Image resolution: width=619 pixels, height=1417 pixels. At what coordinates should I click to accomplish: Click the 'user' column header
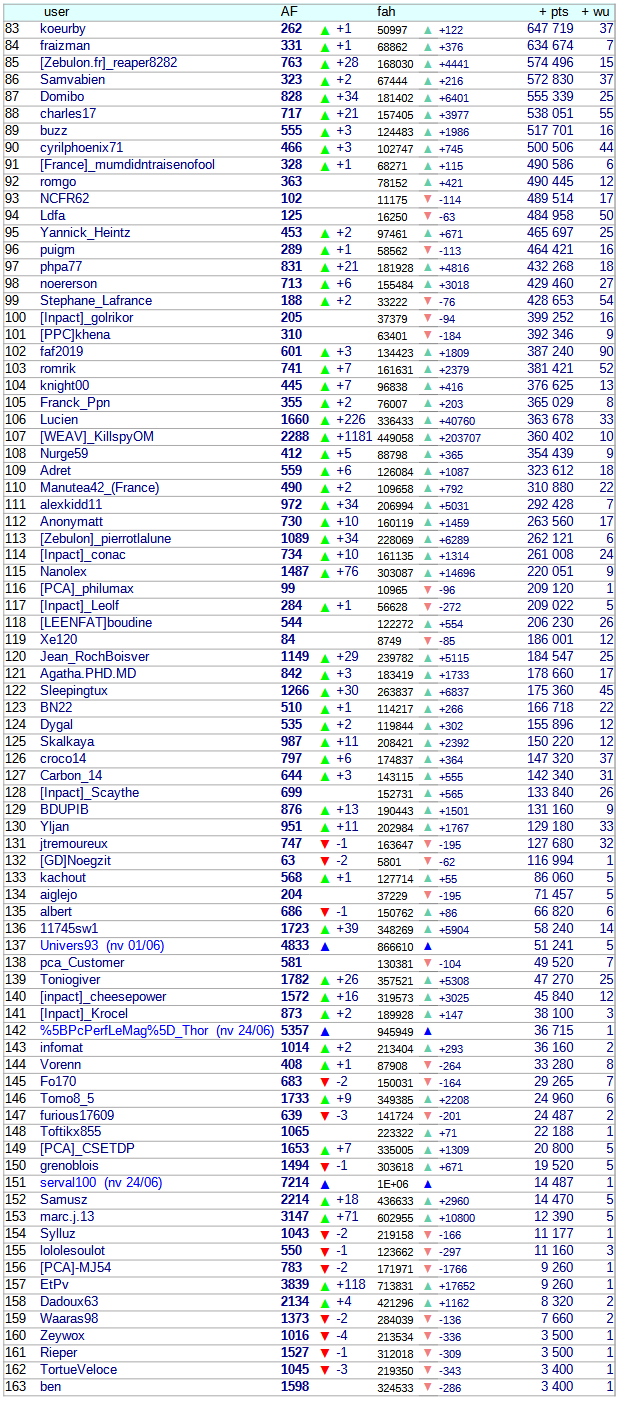pyautogui.click(x=57, y=12)
